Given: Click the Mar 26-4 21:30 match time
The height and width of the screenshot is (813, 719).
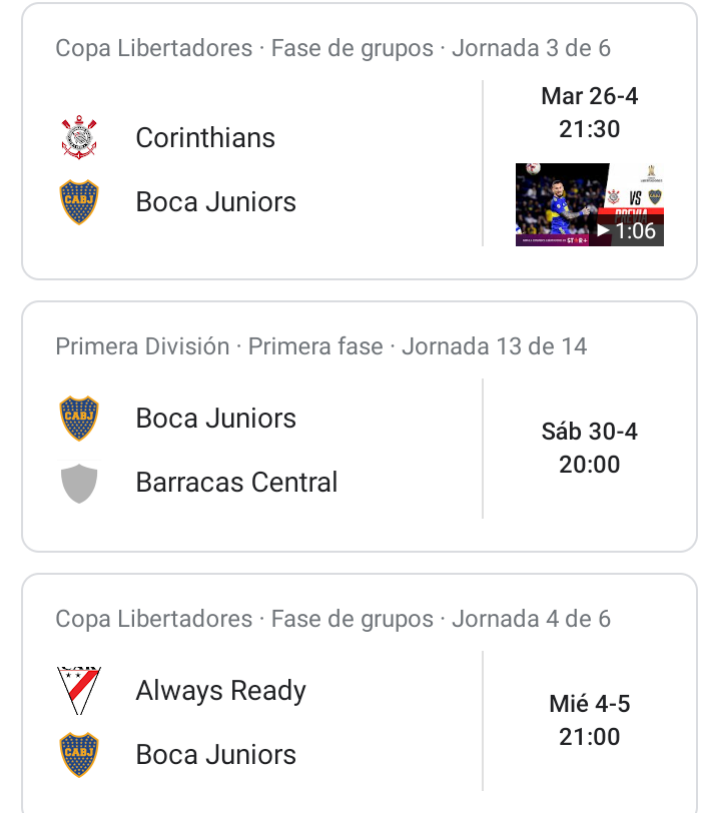Looking at the screenshot, I should click(x=589, y=113).
